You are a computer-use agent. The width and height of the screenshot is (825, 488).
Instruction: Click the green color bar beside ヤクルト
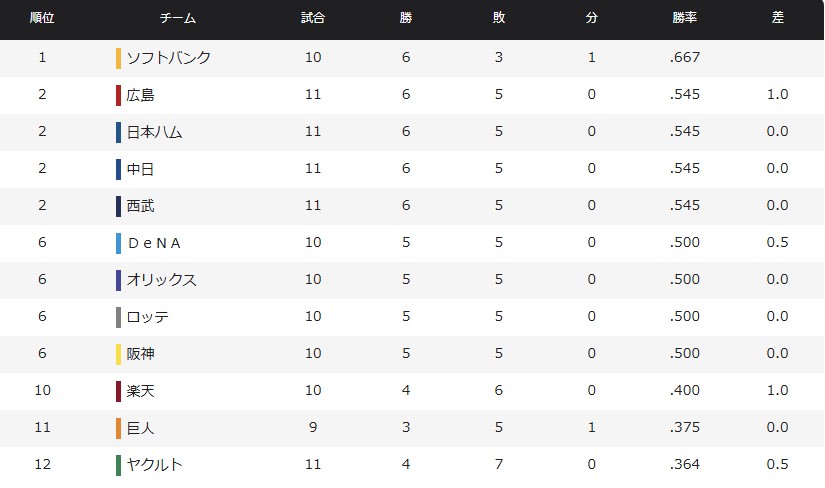pos(118,465)
